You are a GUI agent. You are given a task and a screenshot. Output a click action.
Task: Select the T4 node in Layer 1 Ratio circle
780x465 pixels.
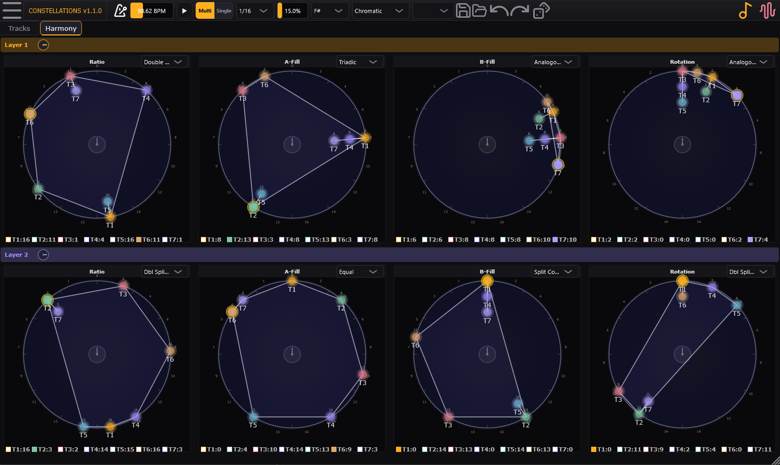[x=146, y=90]
